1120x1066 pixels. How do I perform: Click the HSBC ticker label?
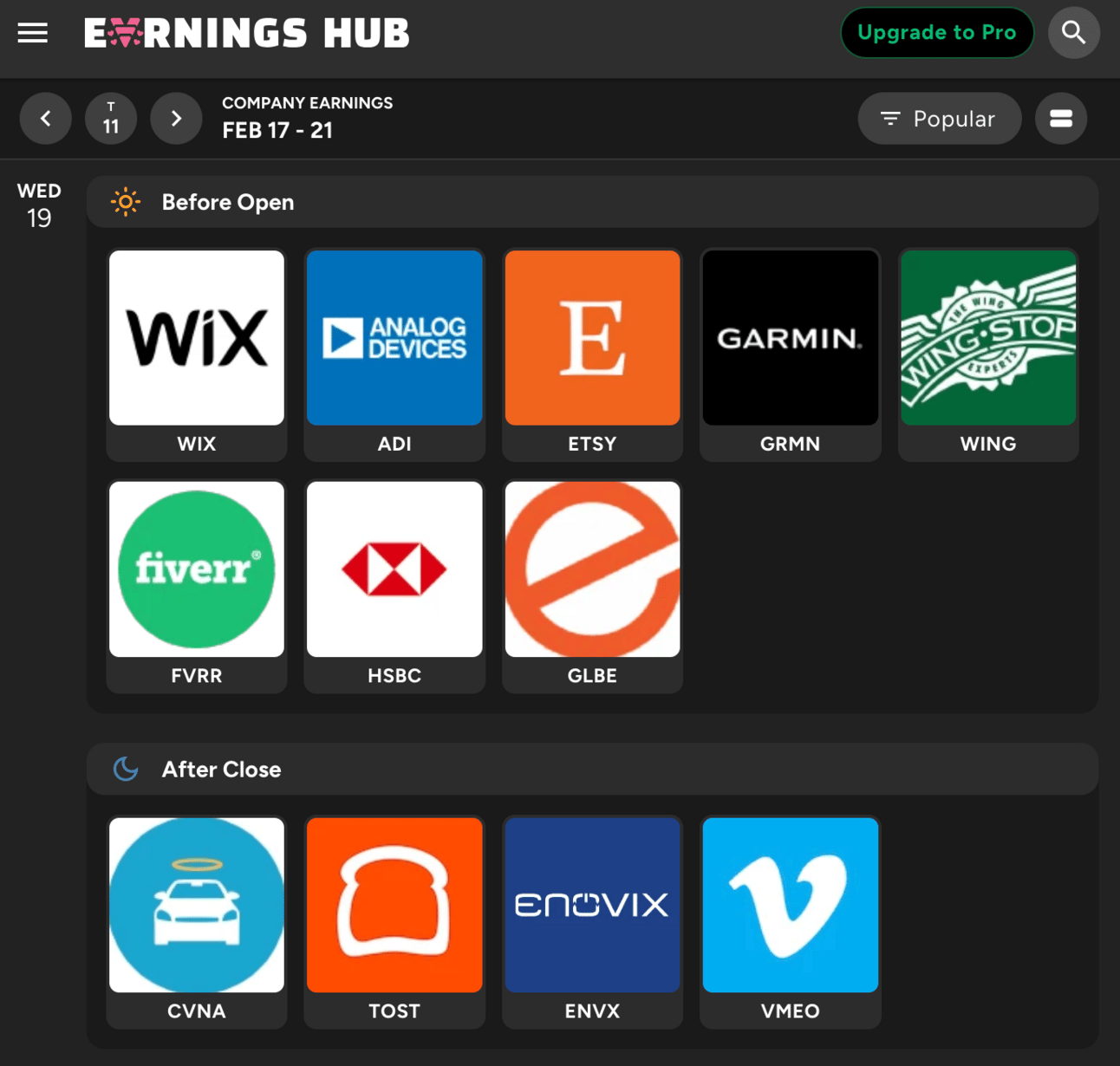(394, 675)
